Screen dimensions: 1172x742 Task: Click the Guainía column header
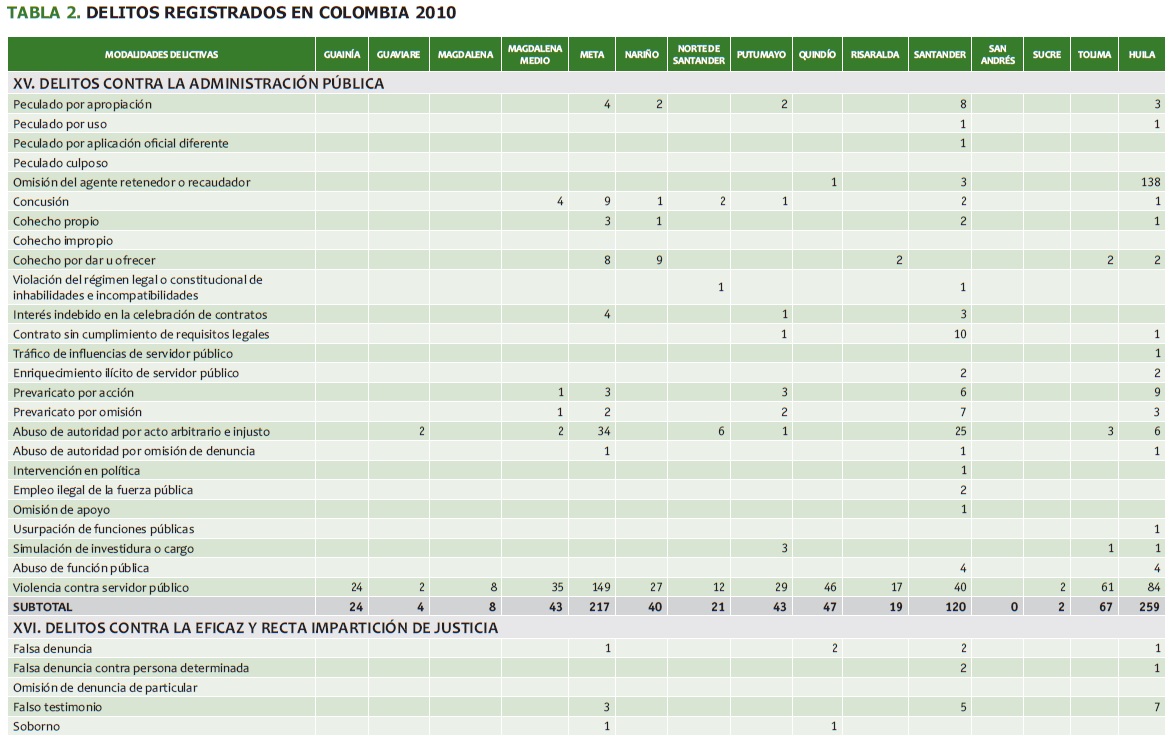[x=342, y=55]
